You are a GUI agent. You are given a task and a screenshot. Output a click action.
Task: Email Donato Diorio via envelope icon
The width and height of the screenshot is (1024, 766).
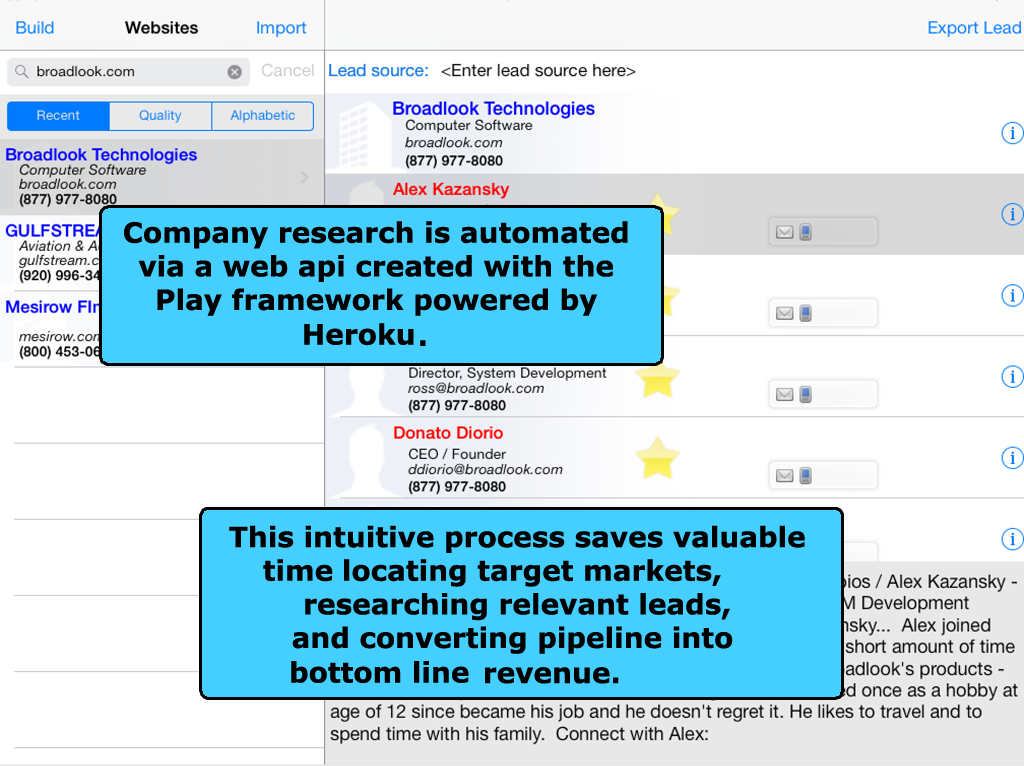point(784,475)
